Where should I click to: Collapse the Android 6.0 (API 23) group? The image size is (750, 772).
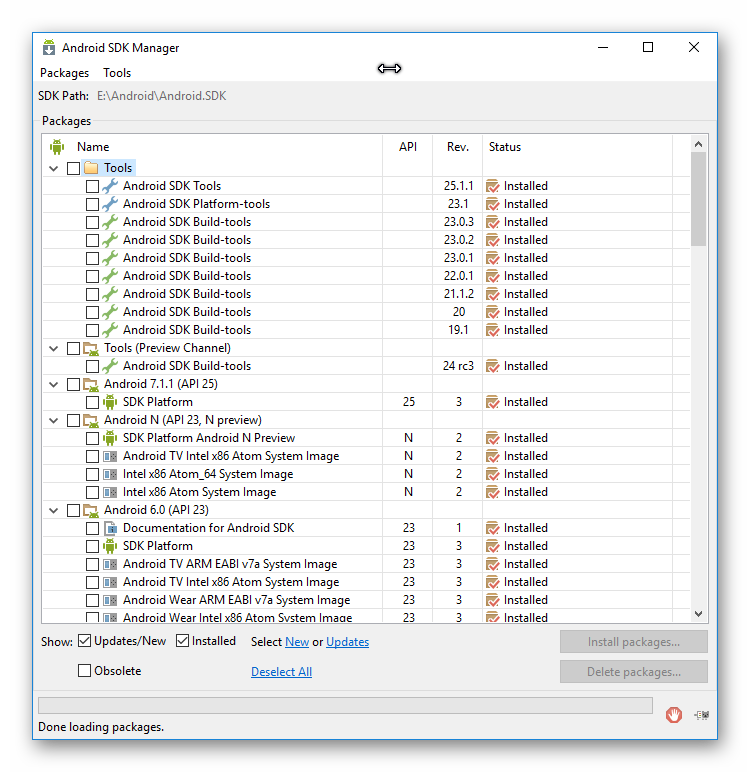(54, 511)
